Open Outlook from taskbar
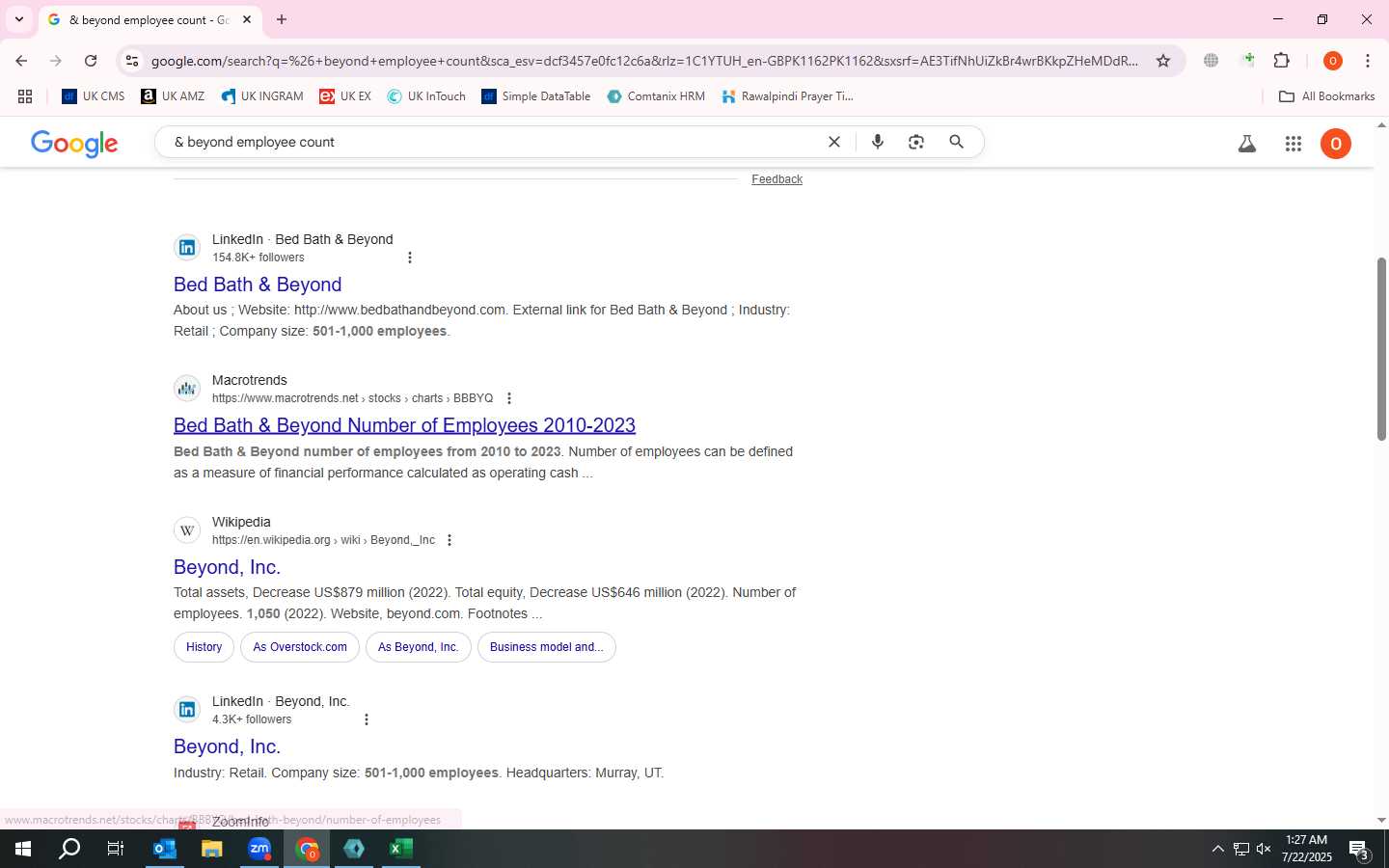1389x868 pixels. point(165,849)
